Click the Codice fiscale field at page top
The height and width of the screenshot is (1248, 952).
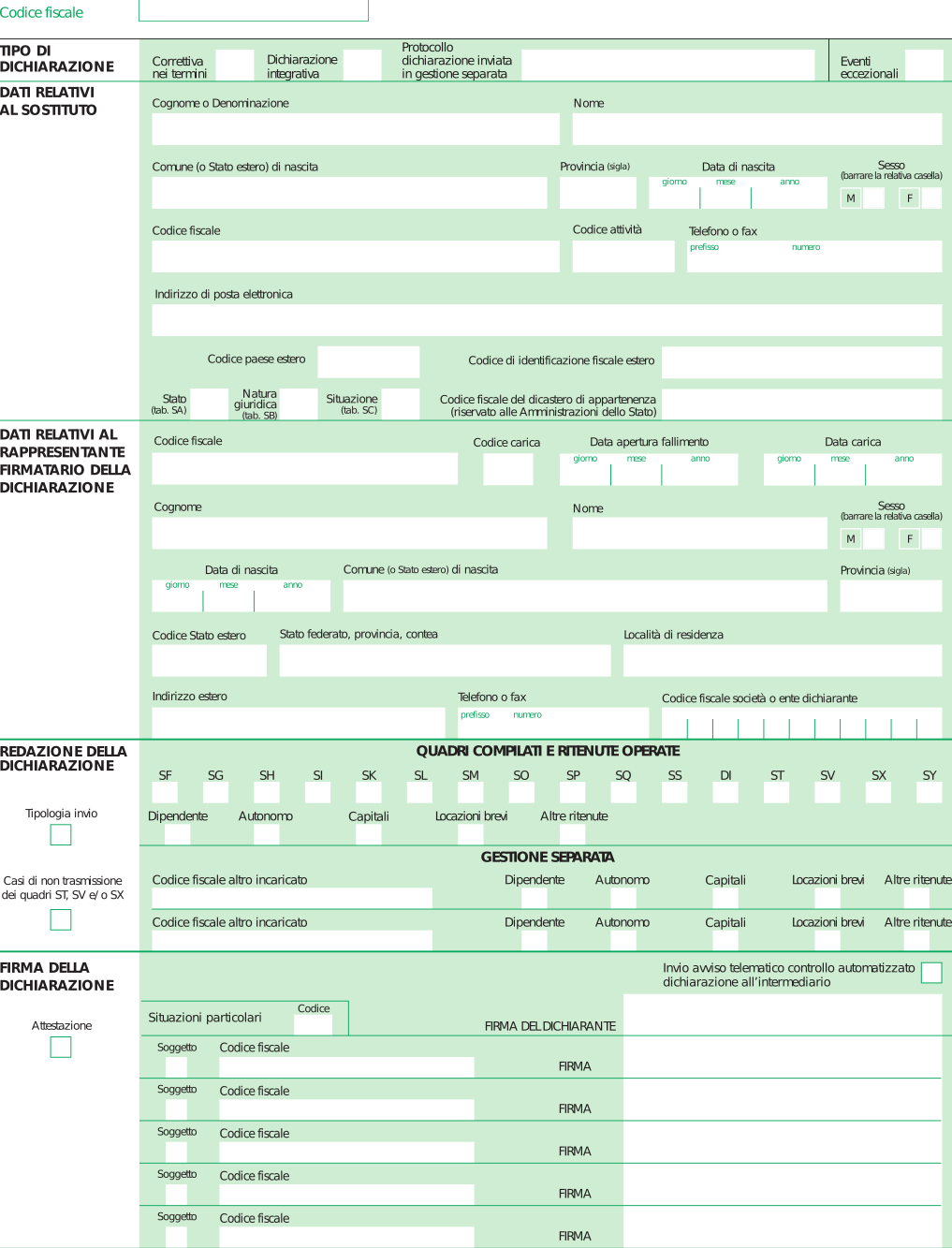click(254, 10)
